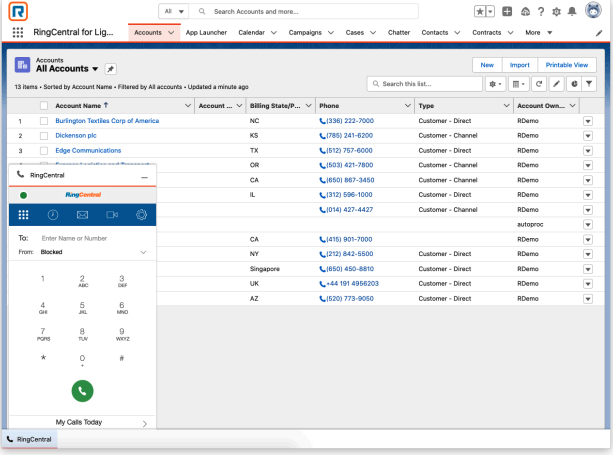Open the Phone column header menu
This screenshot has width=613, height=455.
point(407,106)
